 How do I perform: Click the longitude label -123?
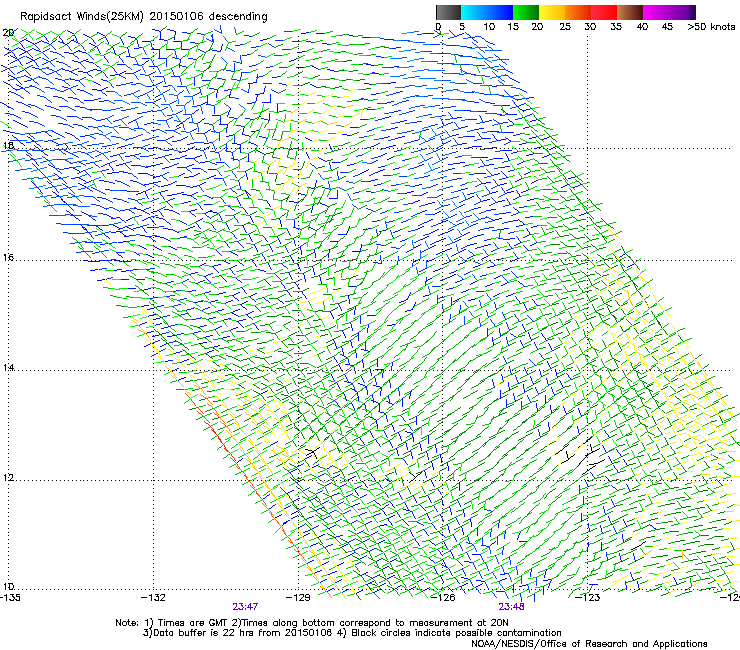point(588,598)
